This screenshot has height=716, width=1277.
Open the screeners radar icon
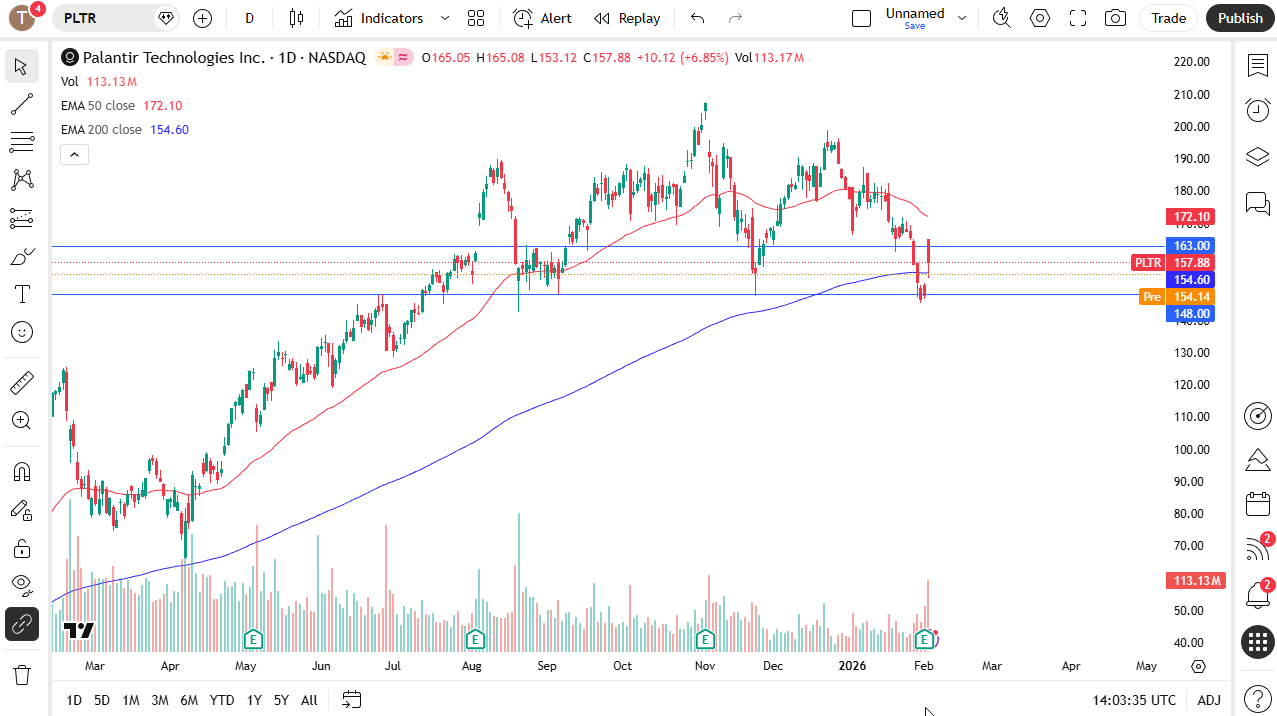click(x=1258, y=416)
